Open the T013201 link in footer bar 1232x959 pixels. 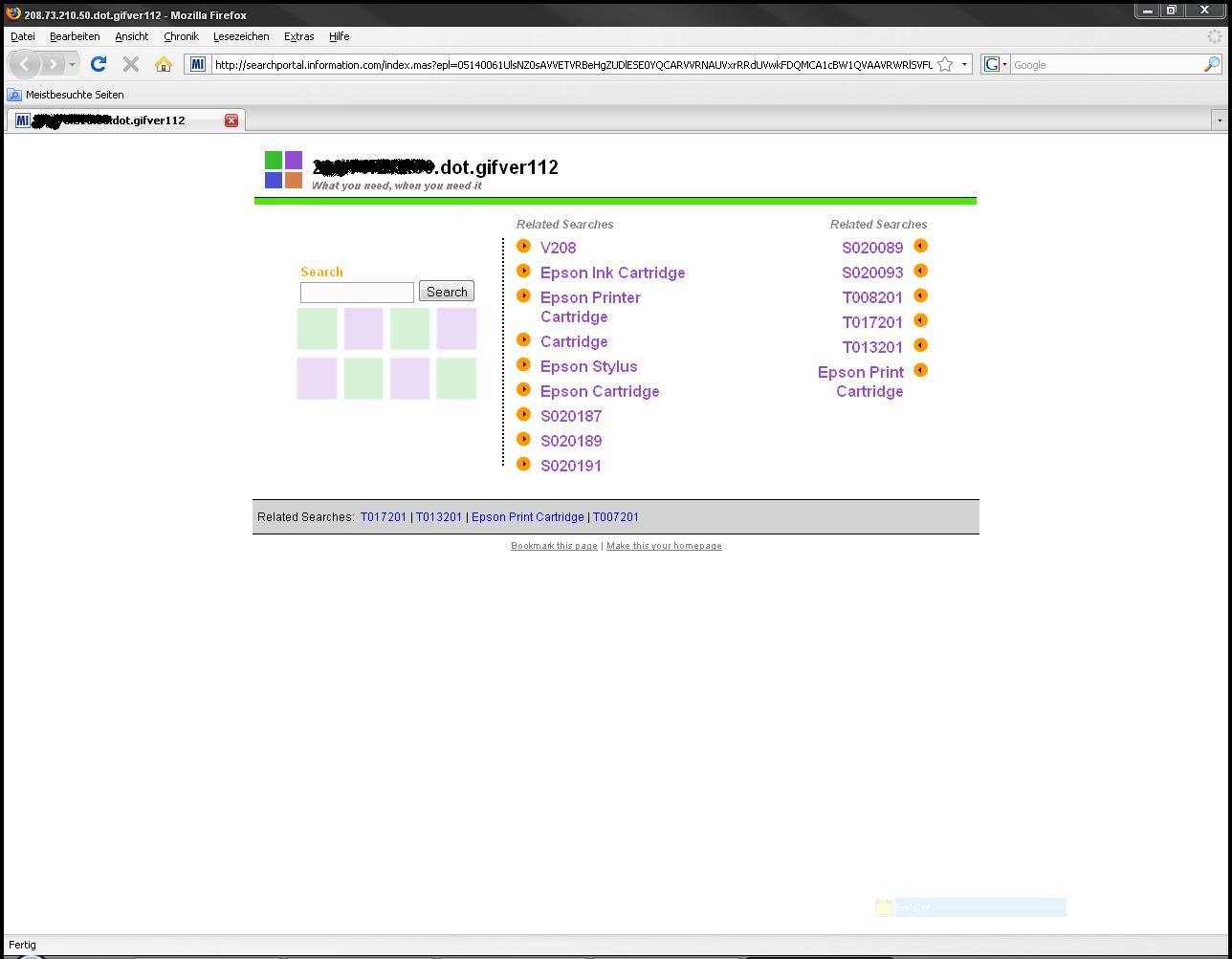(x=439, y=517)
